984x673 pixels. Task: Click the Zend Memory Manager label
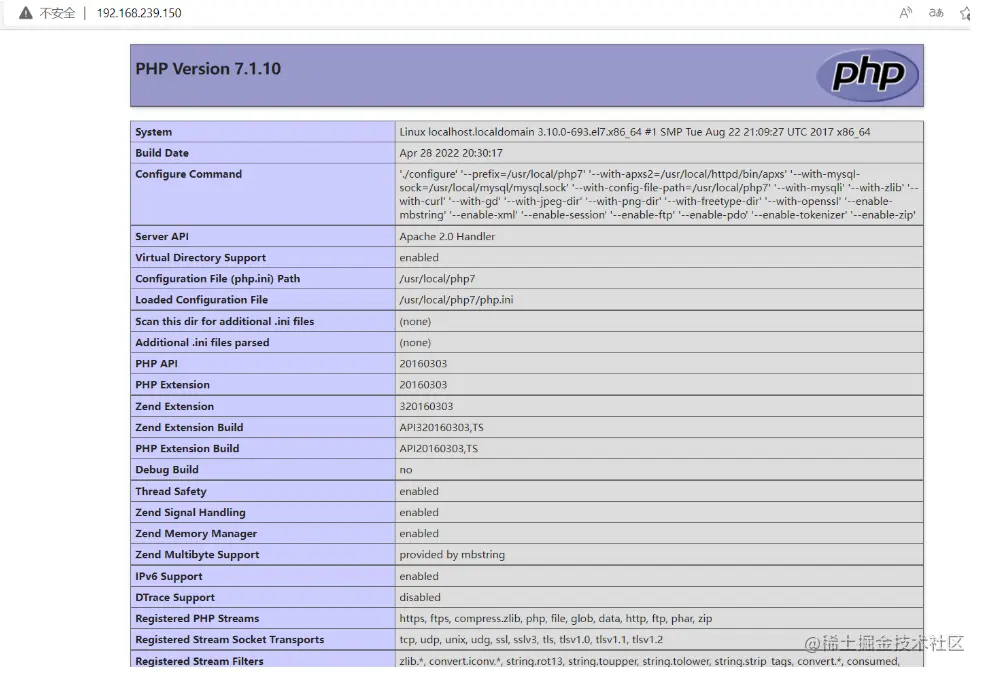[196, 534]
